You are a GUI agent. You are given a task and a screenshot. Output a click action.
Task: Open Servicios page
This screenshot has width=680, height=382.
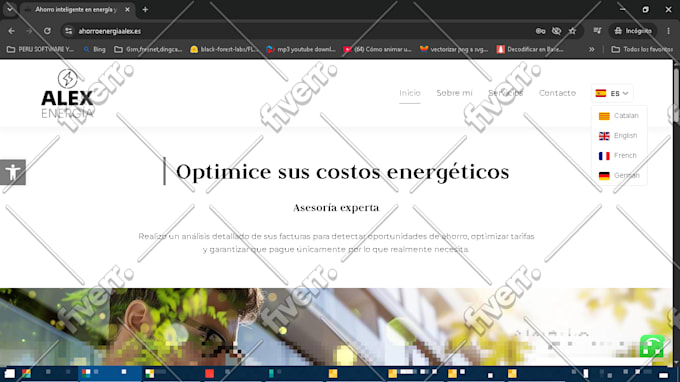(506, 93)
